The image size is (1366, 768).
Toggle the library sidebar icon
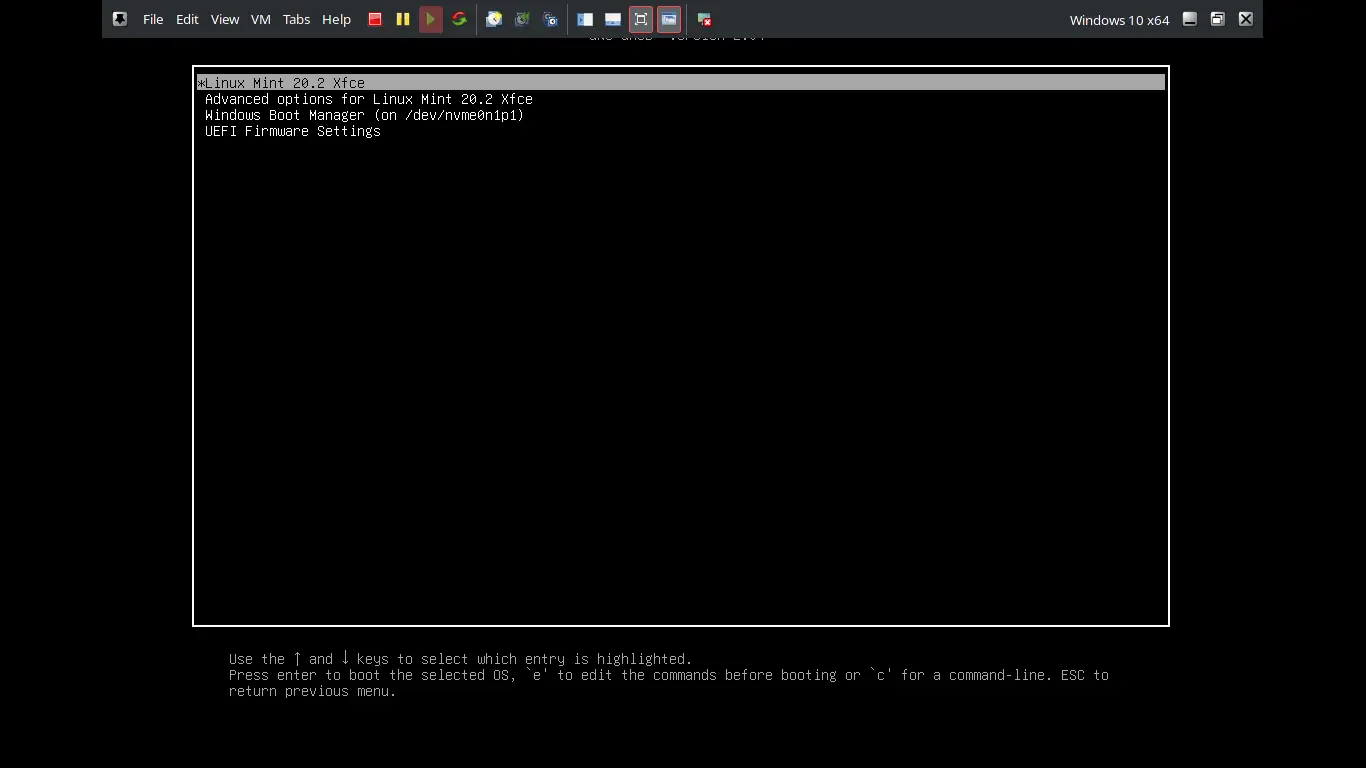[x=585, y=19]
